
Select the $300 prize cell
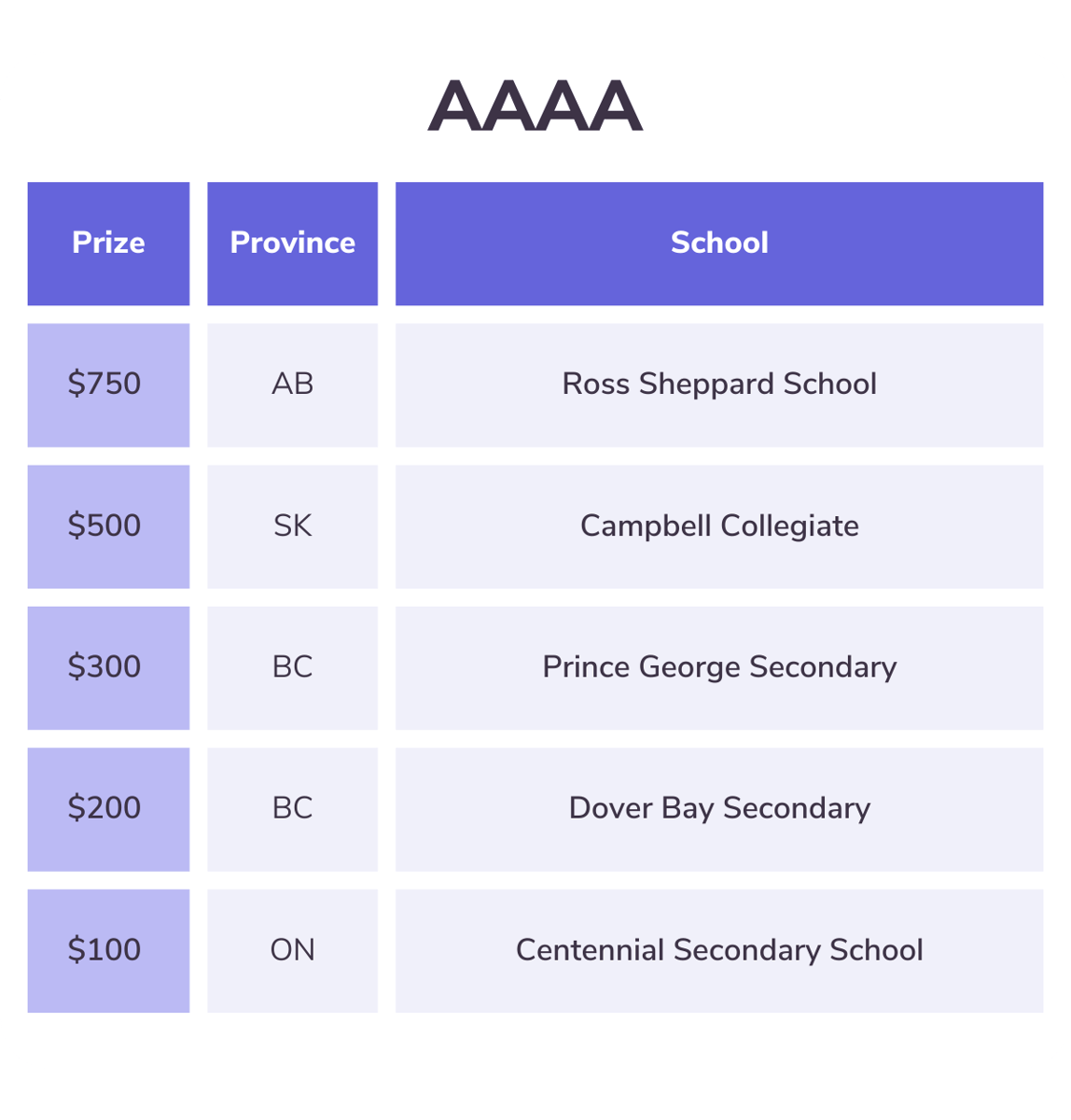coord(108,667)
